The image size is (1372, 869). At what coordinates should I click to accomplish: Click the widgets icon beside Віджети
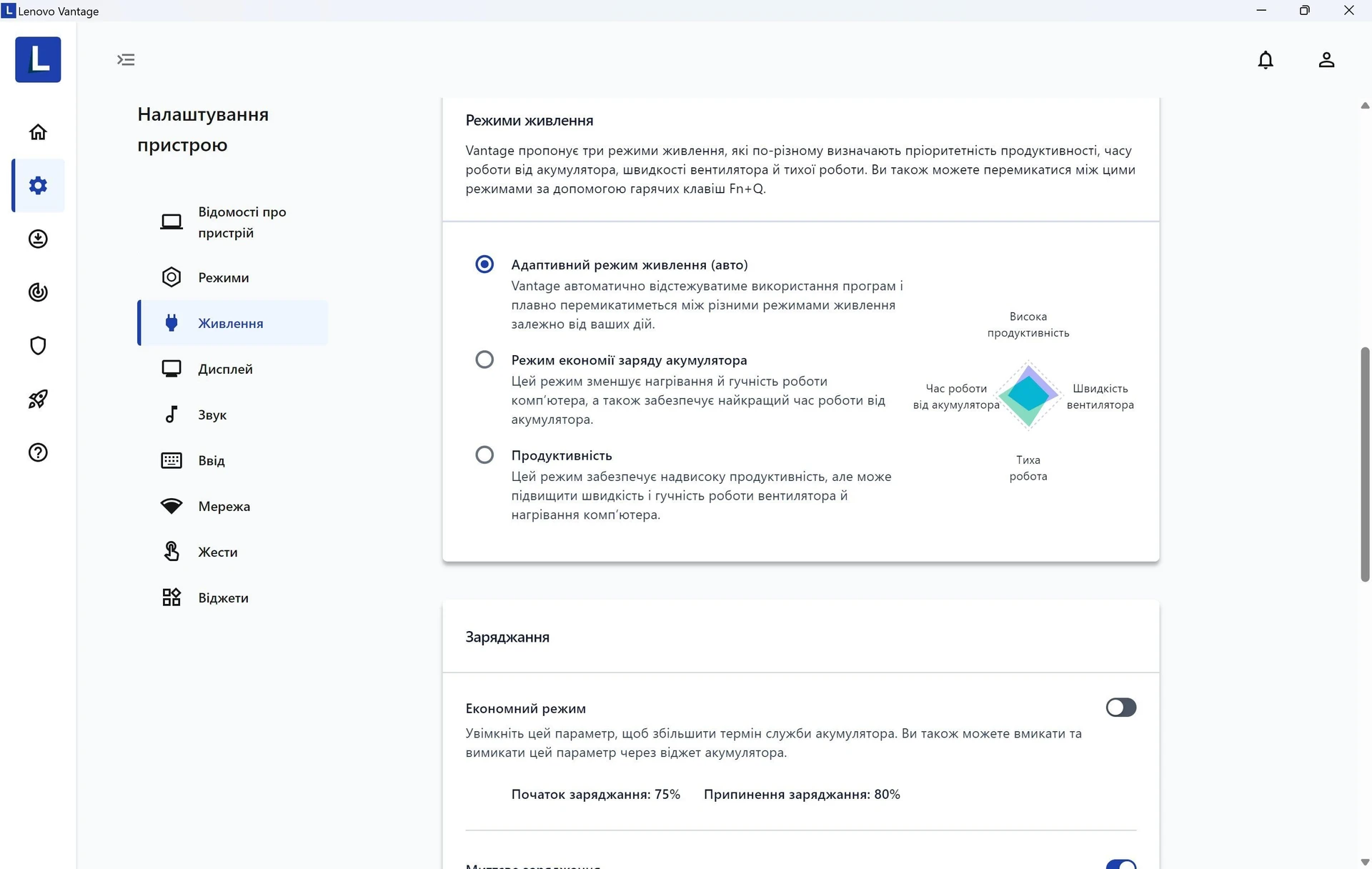point(171,597)
